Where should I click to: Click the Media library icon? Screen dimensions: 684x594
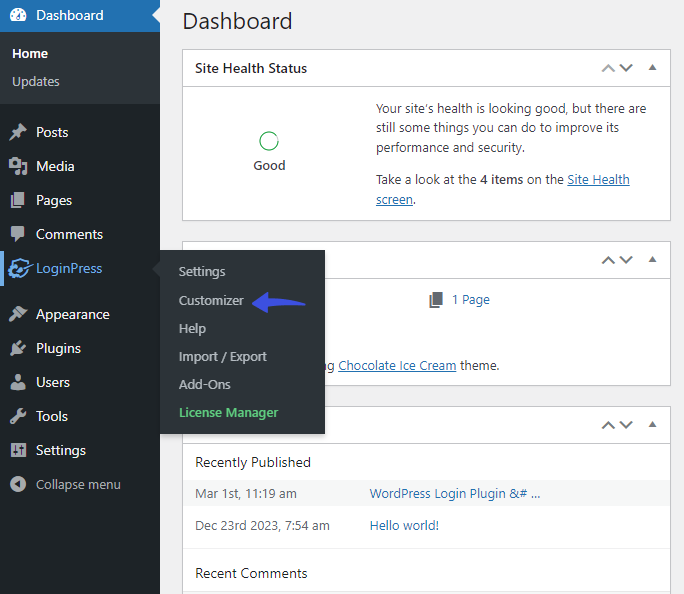click(18, 166)
